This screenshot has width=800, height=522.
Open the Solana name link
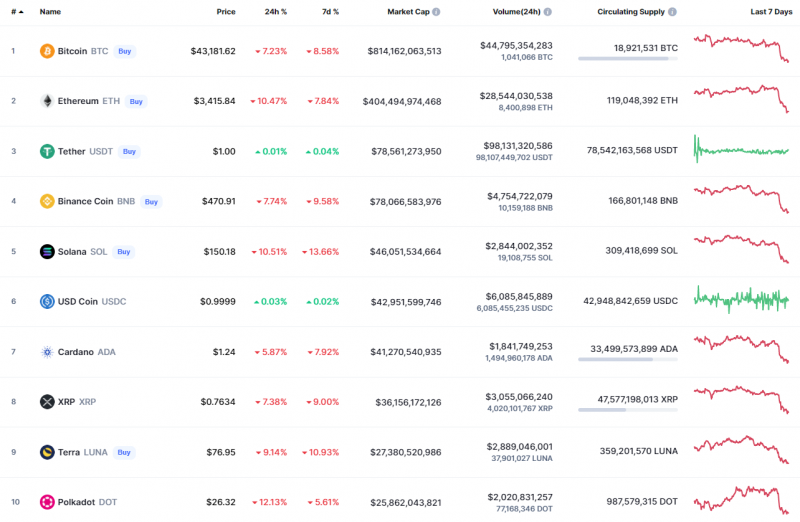[x=72, y=252]
